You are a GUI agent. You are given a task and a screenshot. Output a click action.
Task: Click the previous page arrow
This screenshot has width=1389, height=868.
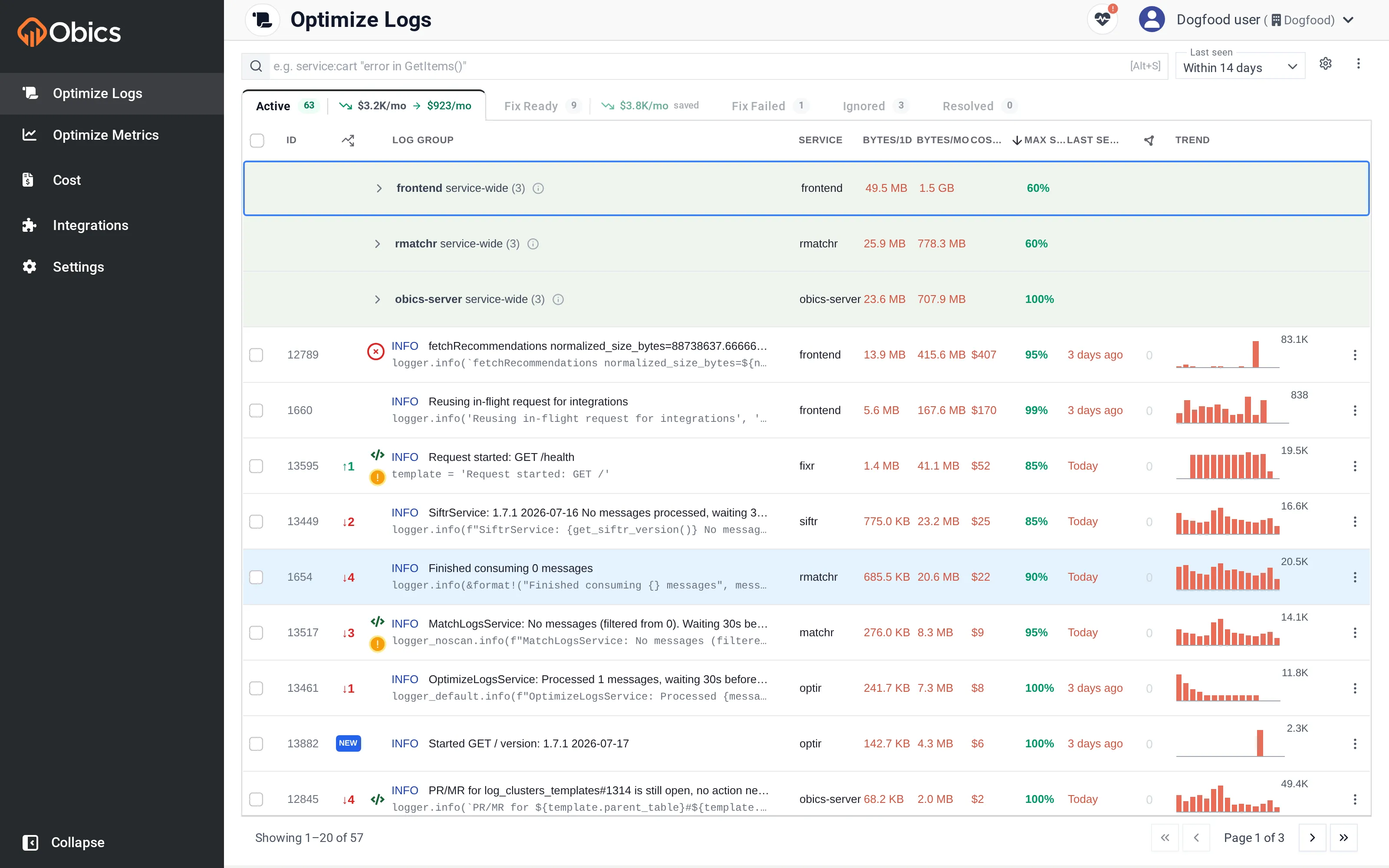[1196, 838]
